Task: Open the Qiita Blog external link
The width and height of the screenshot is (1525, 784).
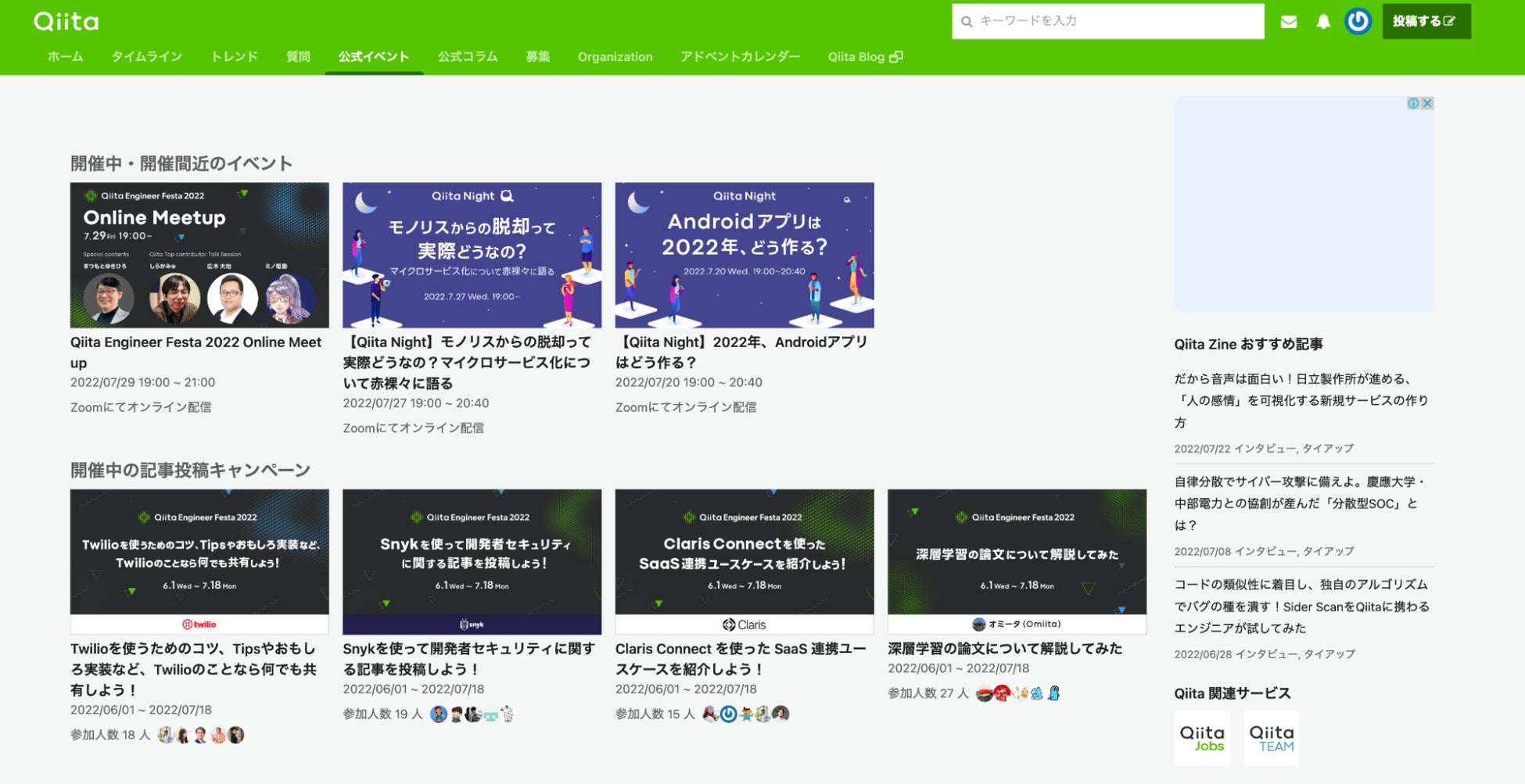Action: point(866,56)
